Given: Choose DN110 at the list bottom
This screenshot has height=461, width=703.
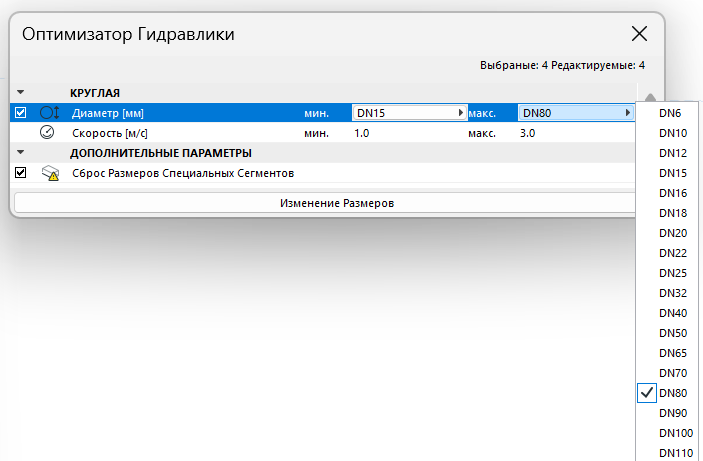Looking at the screenshot, I should tap(667, 453).
